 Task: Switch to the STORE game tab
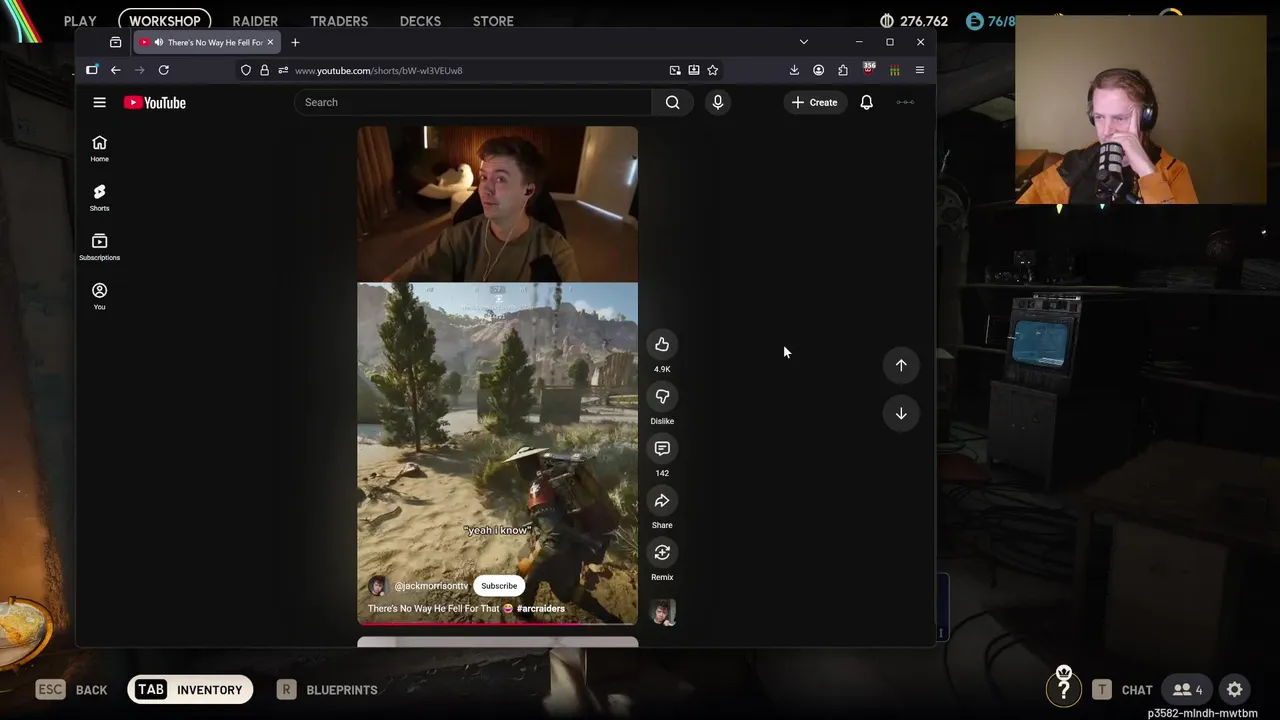point(493,21)
